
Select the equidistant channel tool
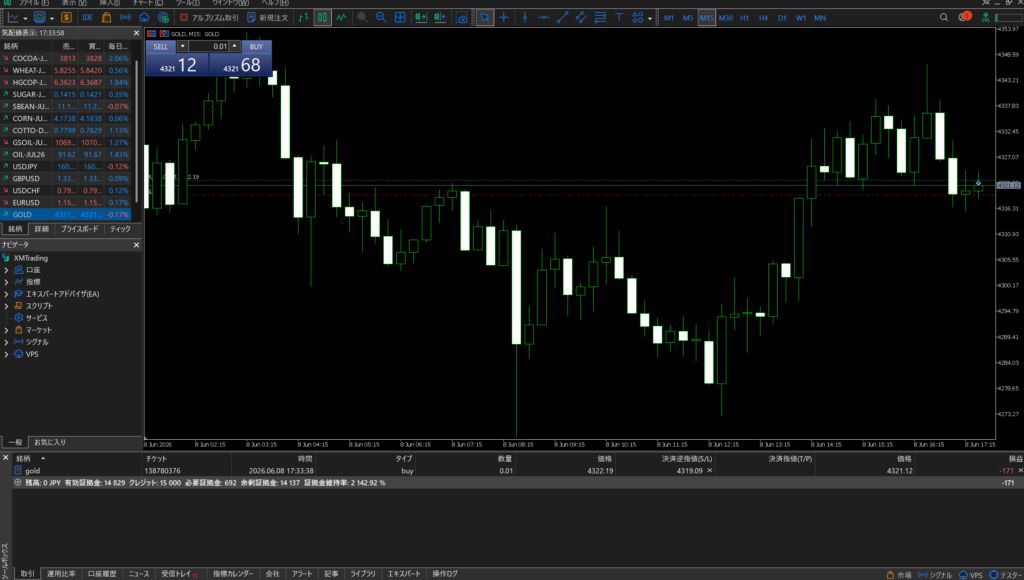coord(581,18)
